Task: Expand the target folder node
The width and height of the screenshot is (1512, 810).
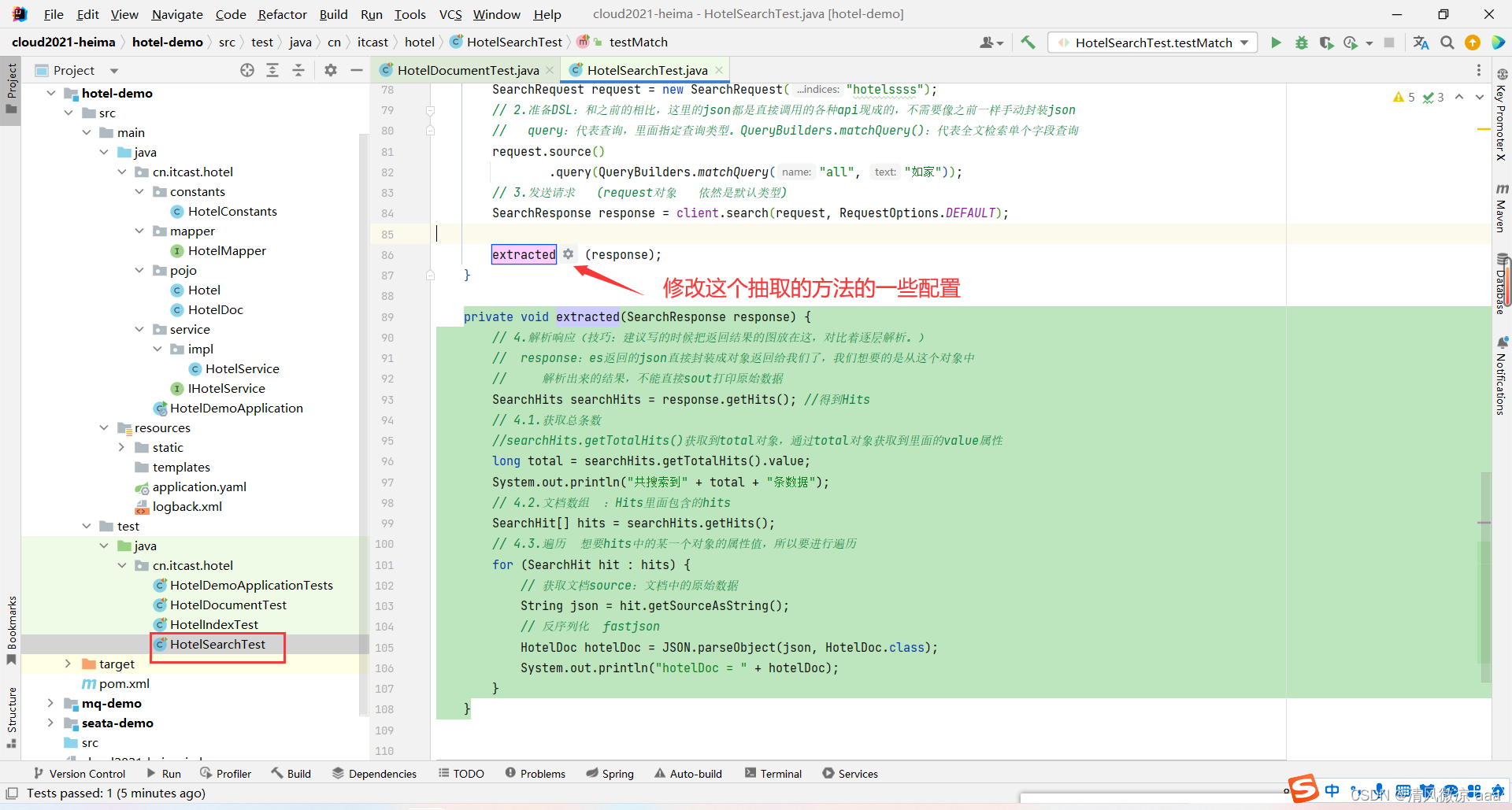Action: click(69, 664)
